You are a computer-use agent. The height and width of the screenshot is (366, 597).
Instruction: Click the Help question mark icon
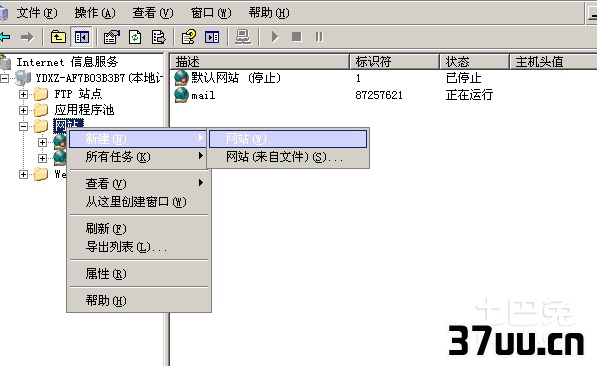pyautogui.click(x=188, y=37)
